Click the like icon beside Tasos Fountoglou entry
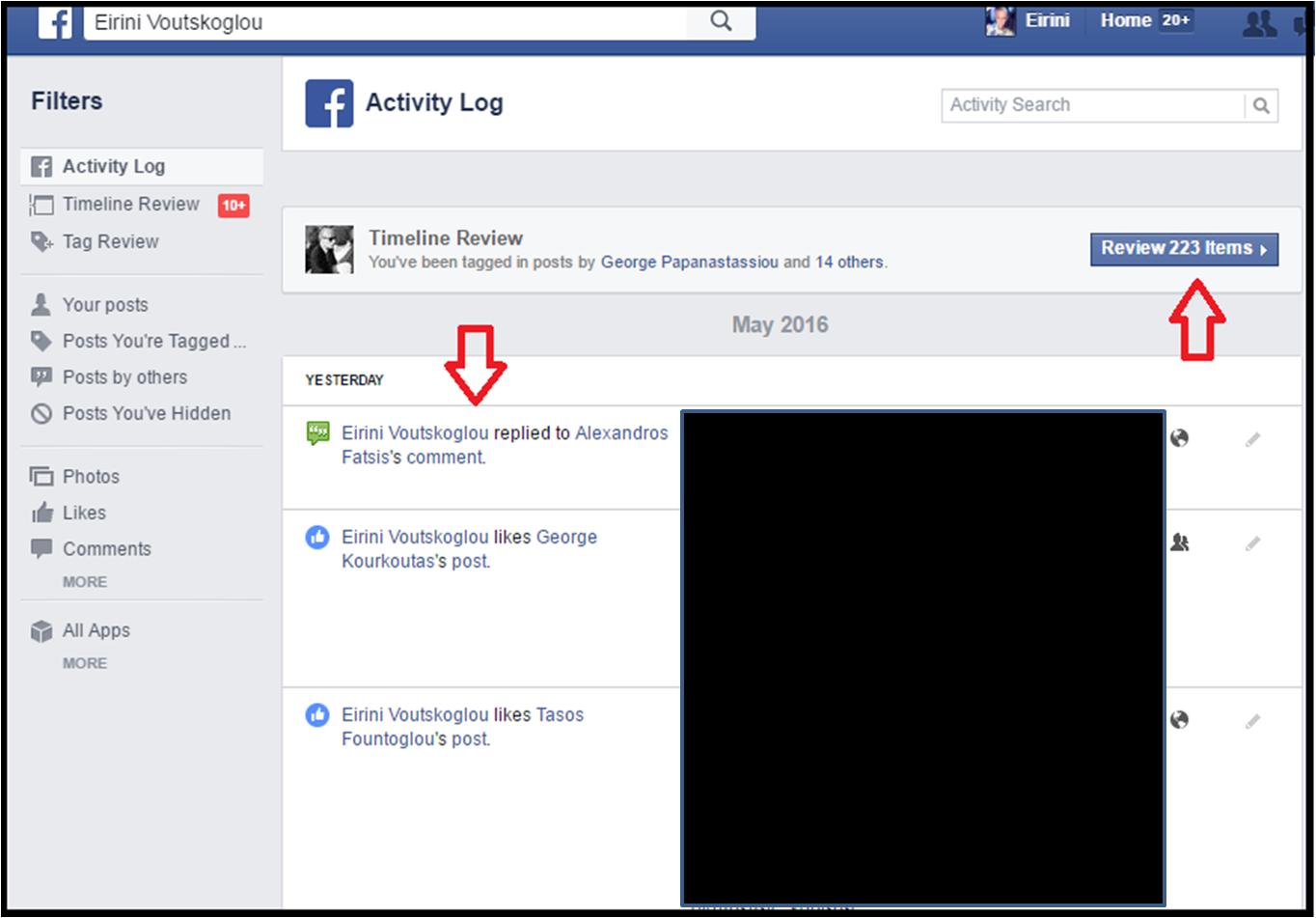Viewport: 1316px width, 918px height. tap(317, 715)
